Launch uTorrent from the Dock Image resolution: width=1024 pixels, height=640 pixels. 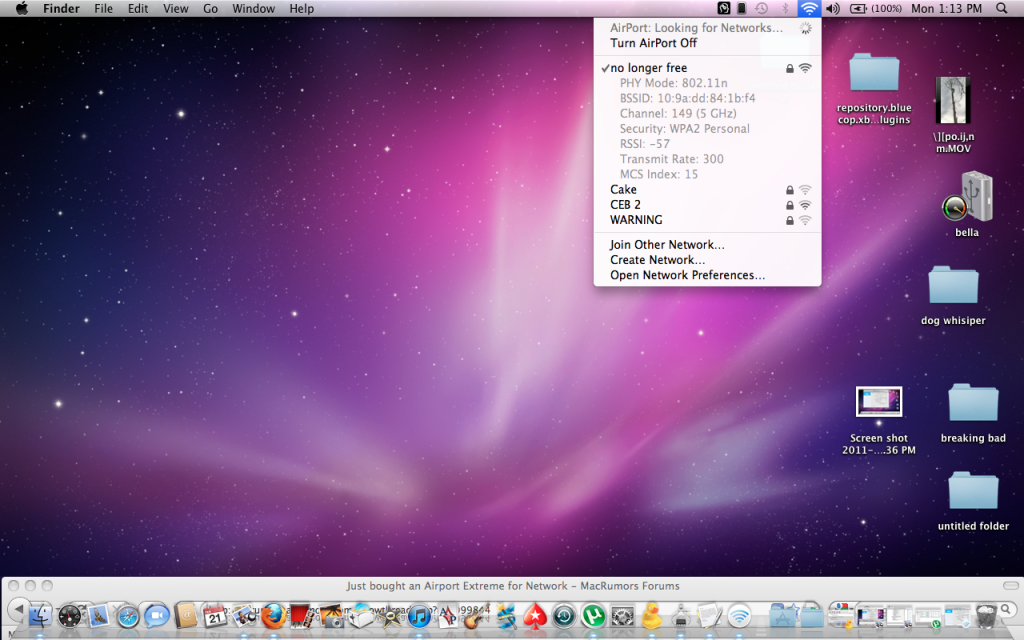[x=593, y=616]
